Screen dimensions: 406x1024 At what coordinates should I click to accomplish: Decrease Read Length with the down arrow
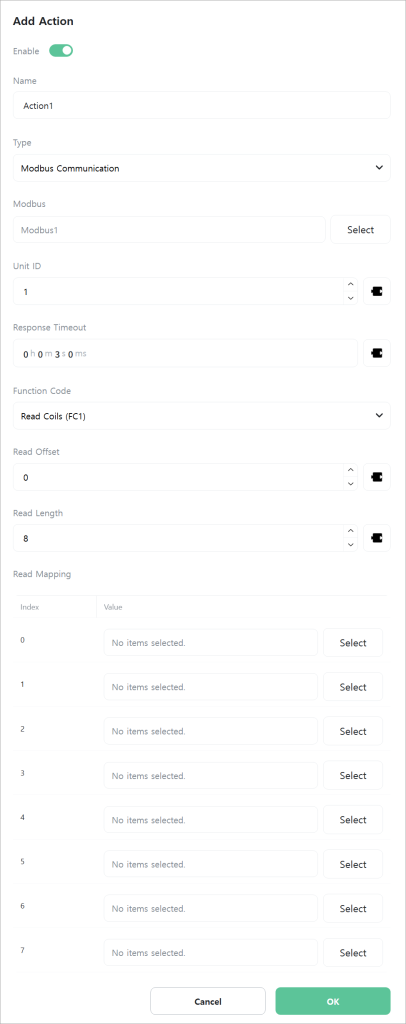click(351, 545)
